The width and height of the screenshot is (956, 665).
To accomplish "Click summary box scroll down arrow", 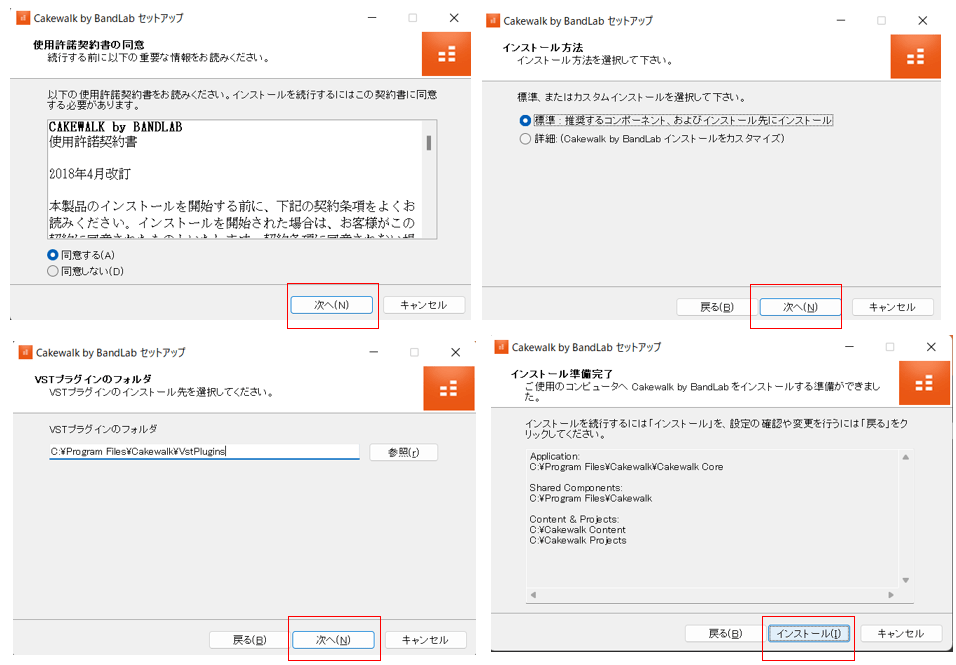I will coord(905,580).
